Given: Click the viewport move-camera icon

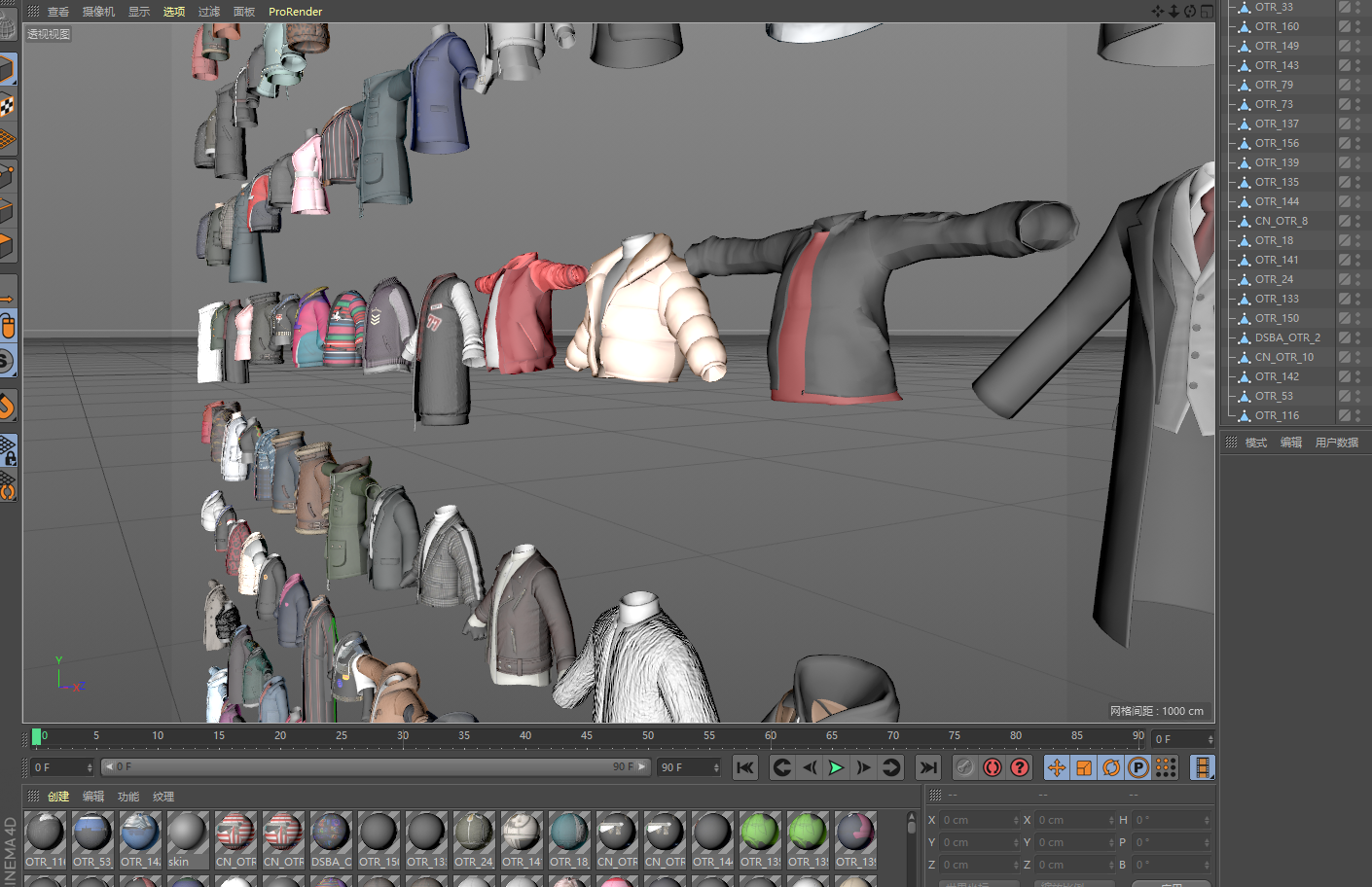Looking at the screenshot, I should tap(1158, 12).
